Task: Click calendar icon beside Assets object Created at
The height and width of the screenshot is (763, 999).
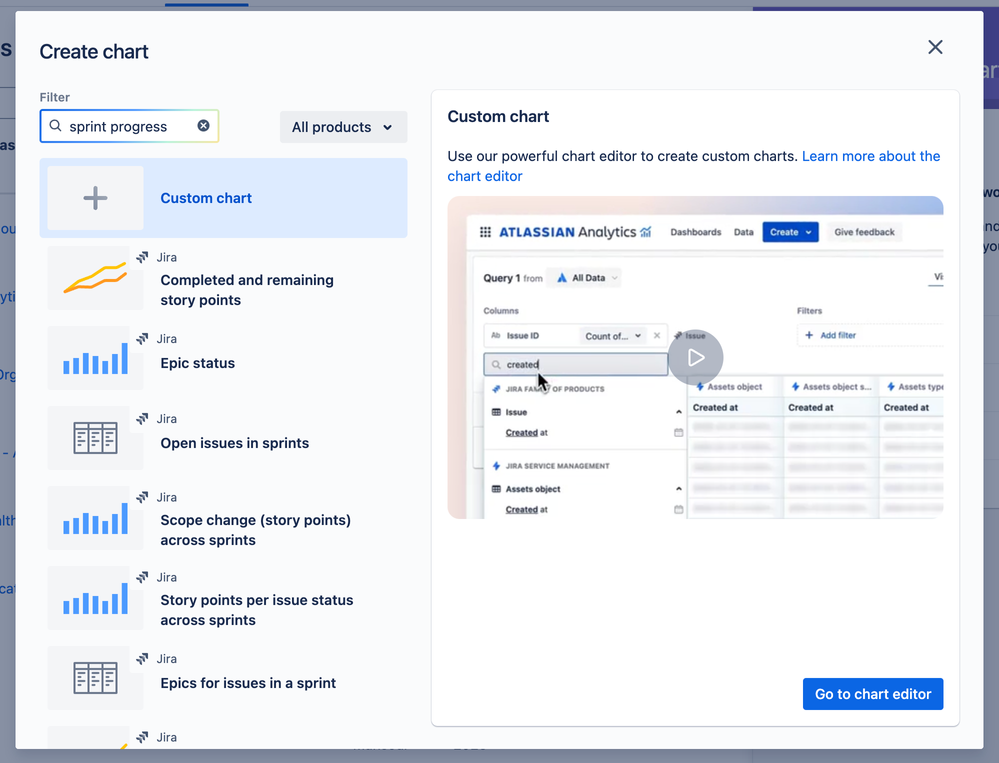Action: [x=679, y=510]
